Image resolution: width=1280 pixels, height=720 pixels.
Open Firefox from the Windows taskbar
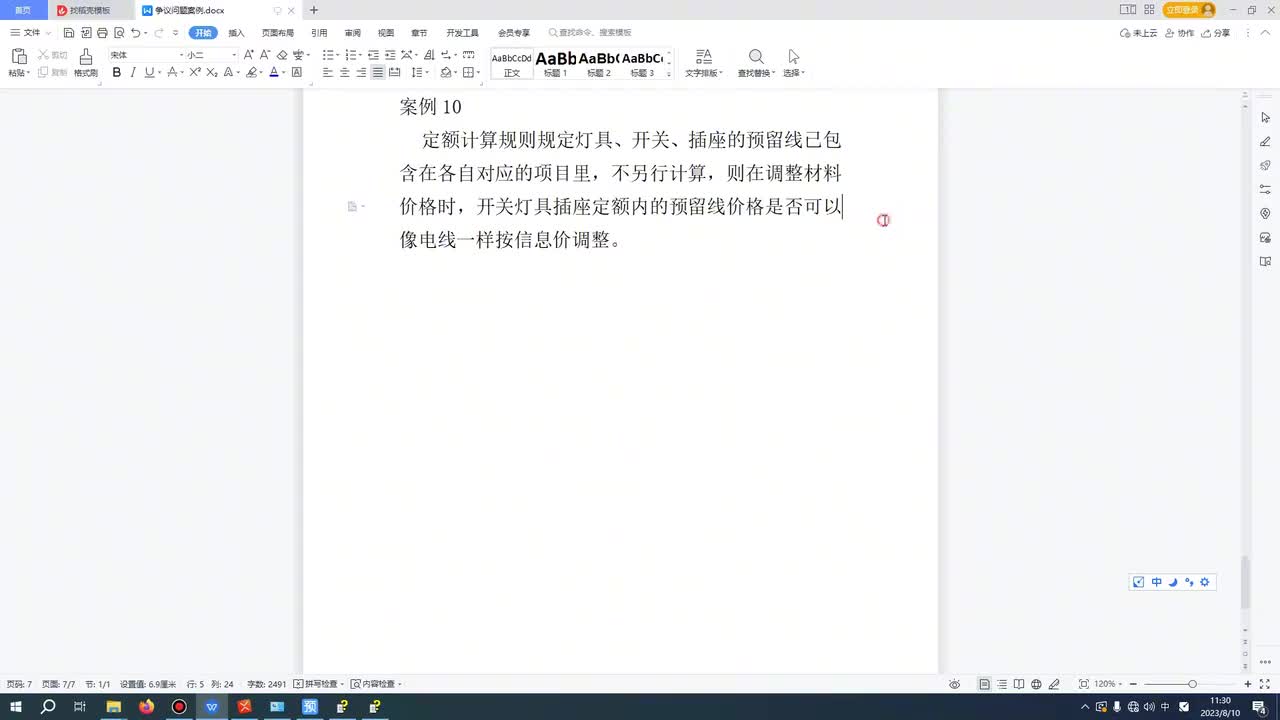coord(147,707)
